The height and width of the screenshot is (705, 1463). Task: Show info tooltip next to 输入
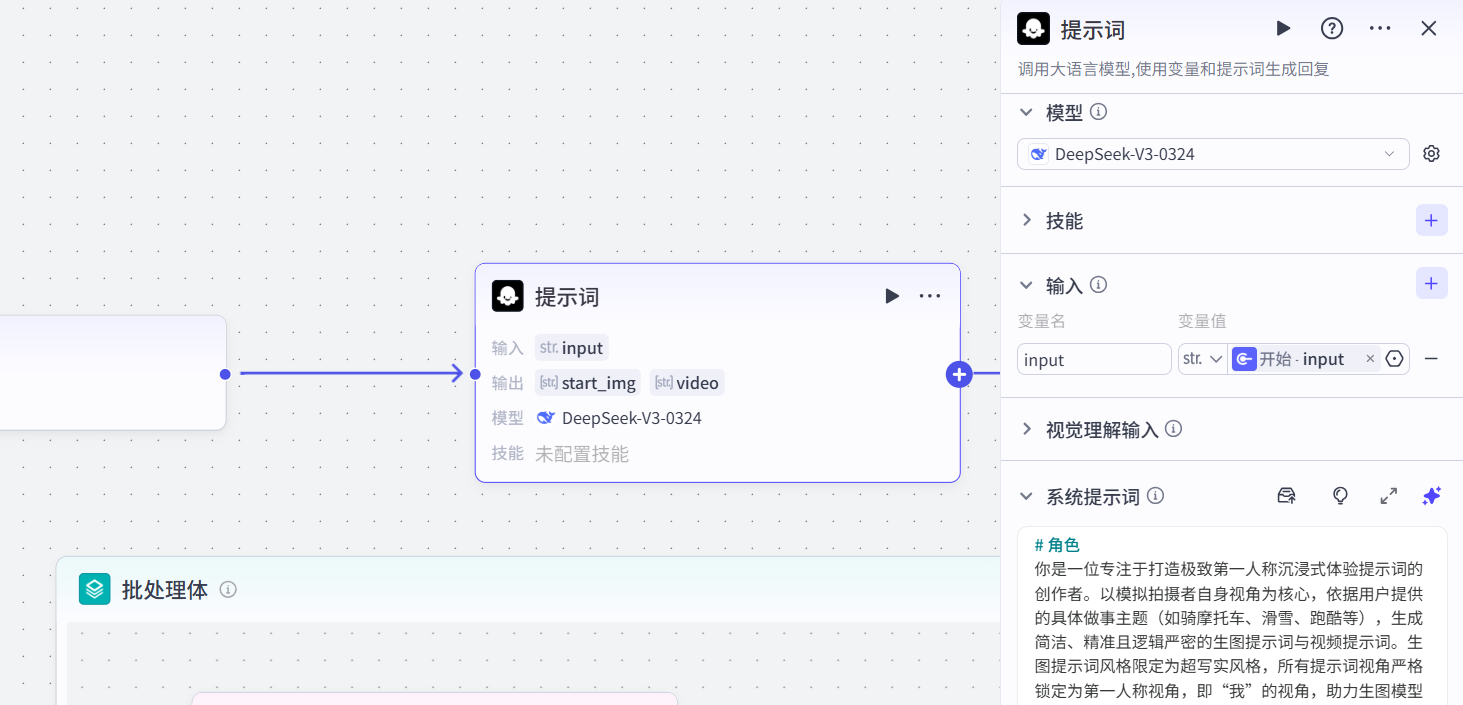coord(1098,285)
